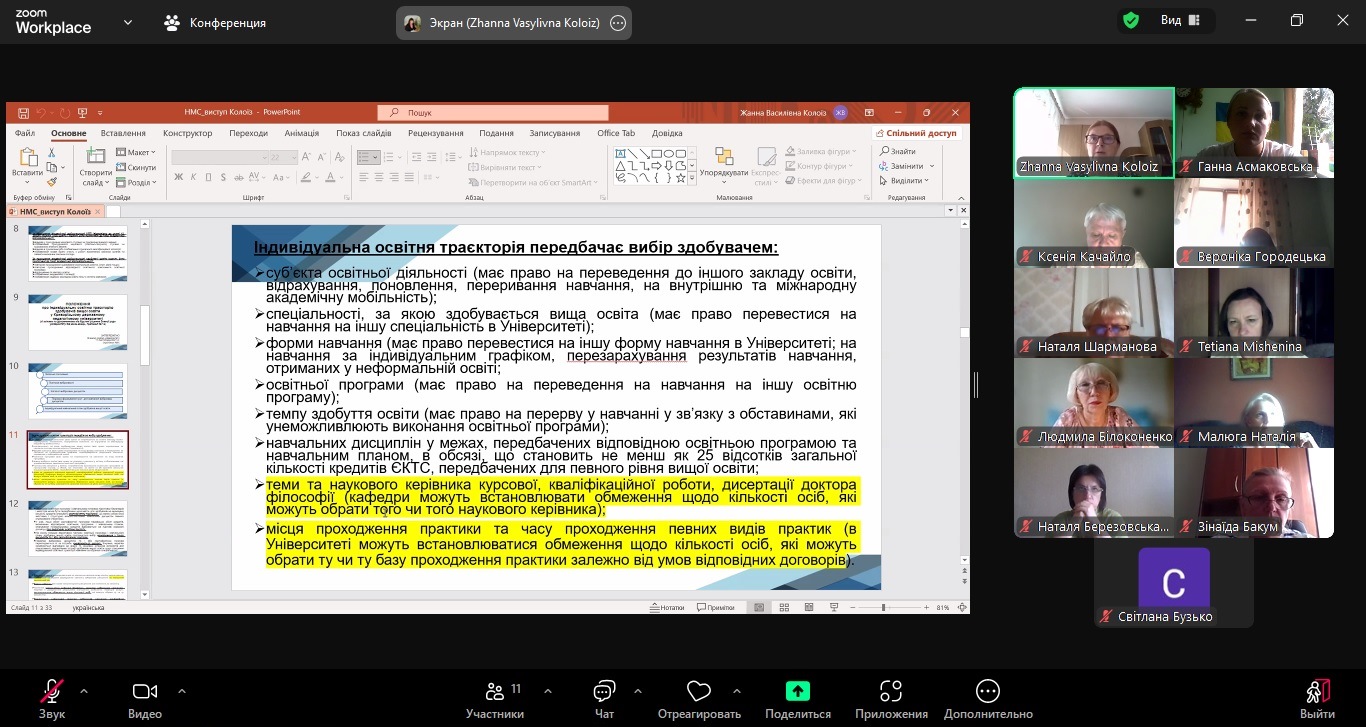Switch to the Переходи tab
Viewport: 1366px width, 727px height.
(248, 133)
